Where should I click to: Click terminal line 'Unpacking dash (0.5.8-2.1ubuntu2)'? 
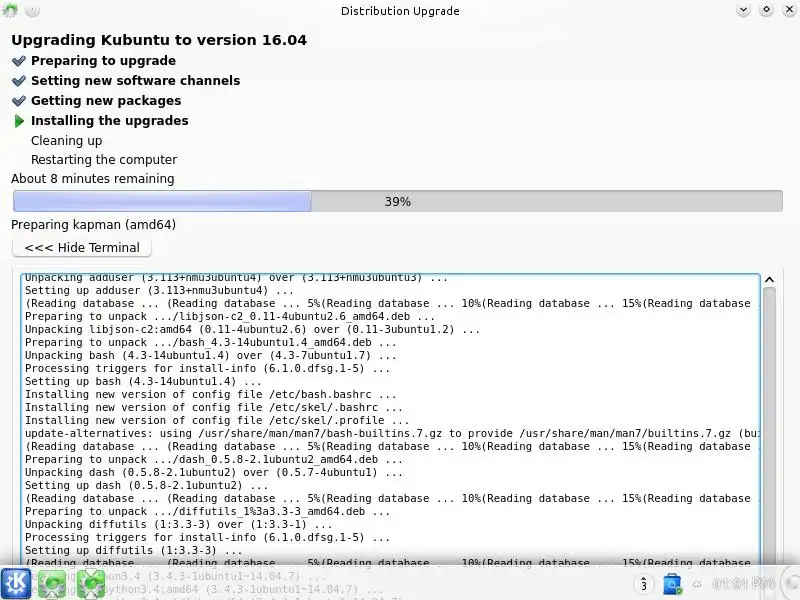tap(214, 472)
